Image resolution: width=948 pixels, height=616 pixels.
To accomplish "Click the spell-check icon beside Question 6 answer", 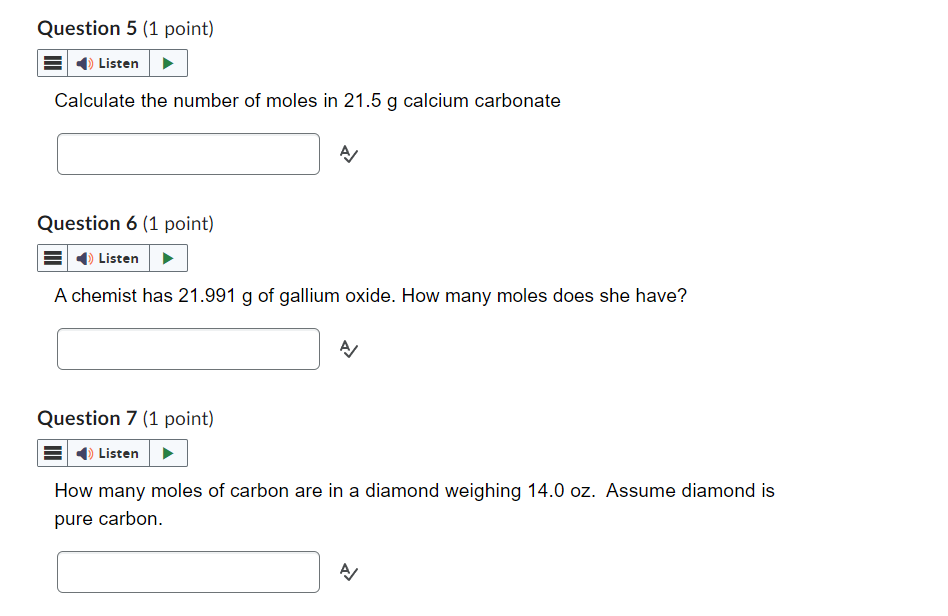I will [x=347, y=349].
